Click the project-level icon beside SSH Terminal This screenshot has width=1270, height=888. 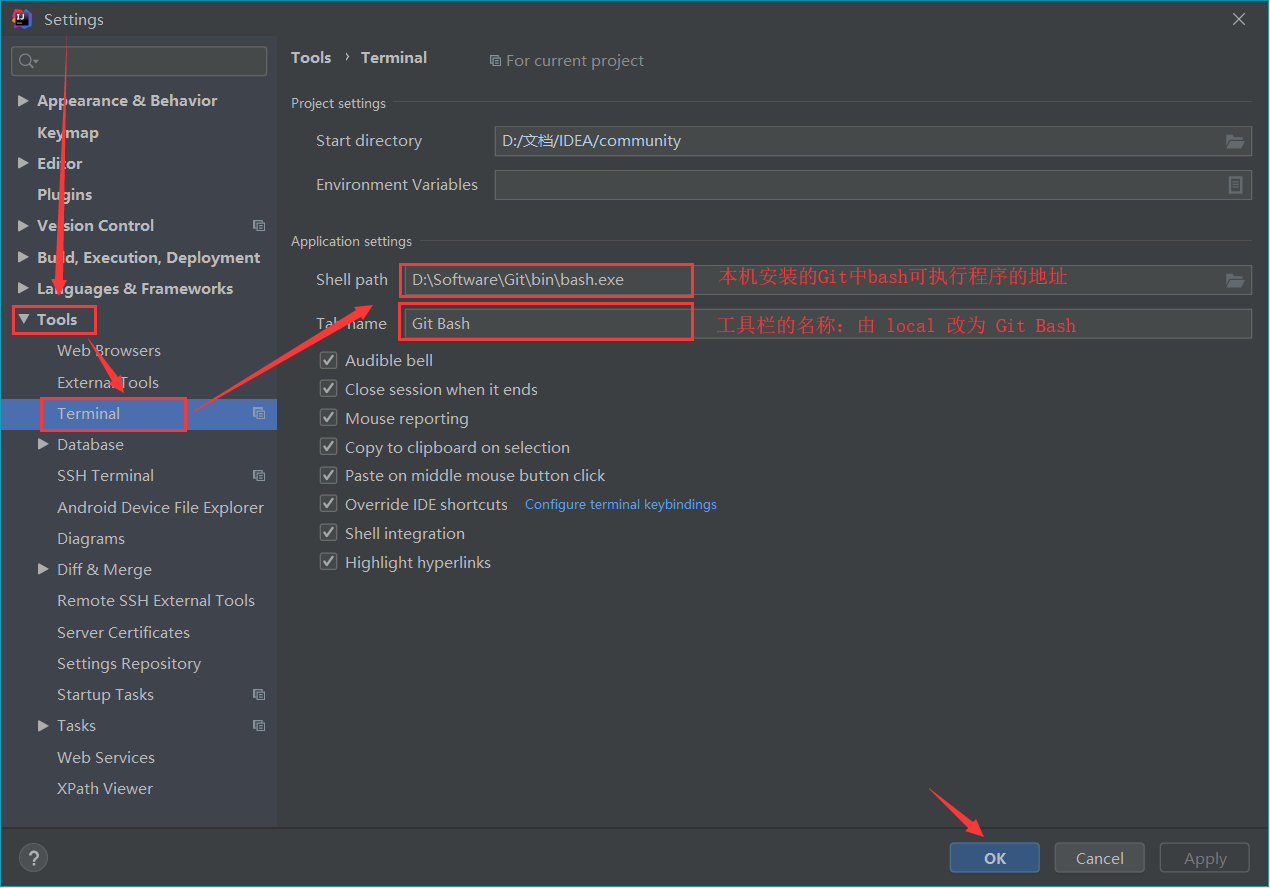pos(258,475)
